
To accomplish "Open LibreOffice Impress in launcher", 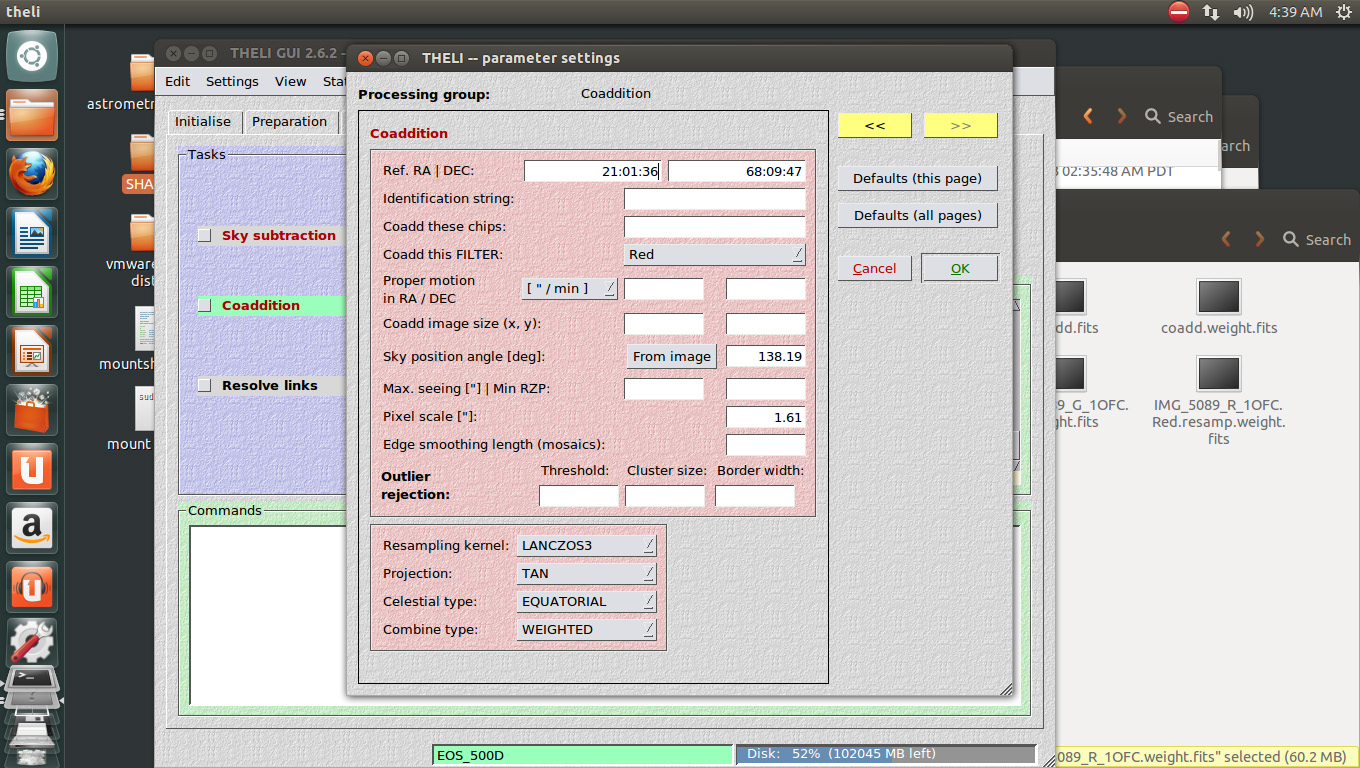I will click(x=32, y=352).
